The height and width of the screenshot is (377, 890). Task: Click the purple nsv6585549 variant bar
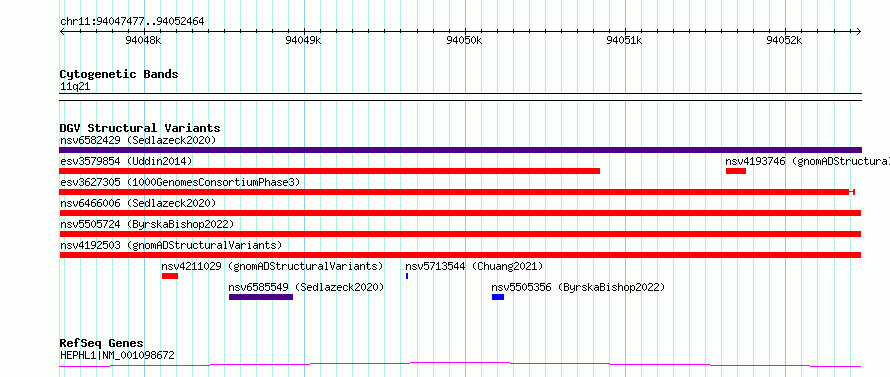pyautogui.click(x=261, y=297)
